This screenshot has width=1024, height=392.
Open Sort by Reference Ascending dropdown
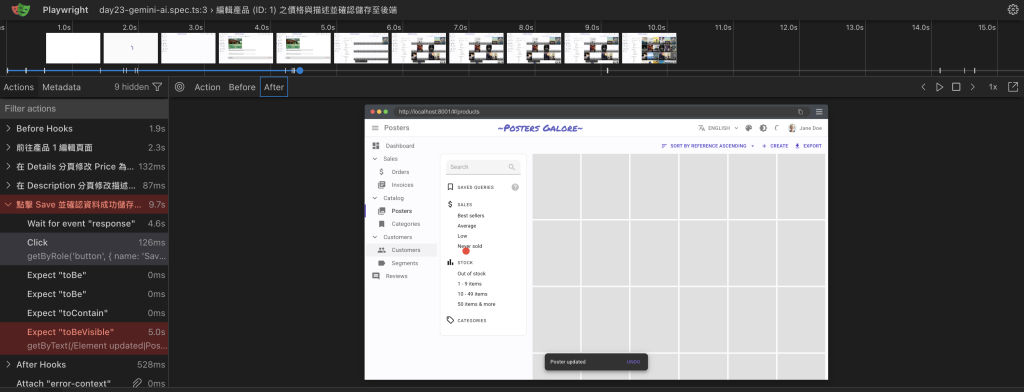tap(708, 146)
